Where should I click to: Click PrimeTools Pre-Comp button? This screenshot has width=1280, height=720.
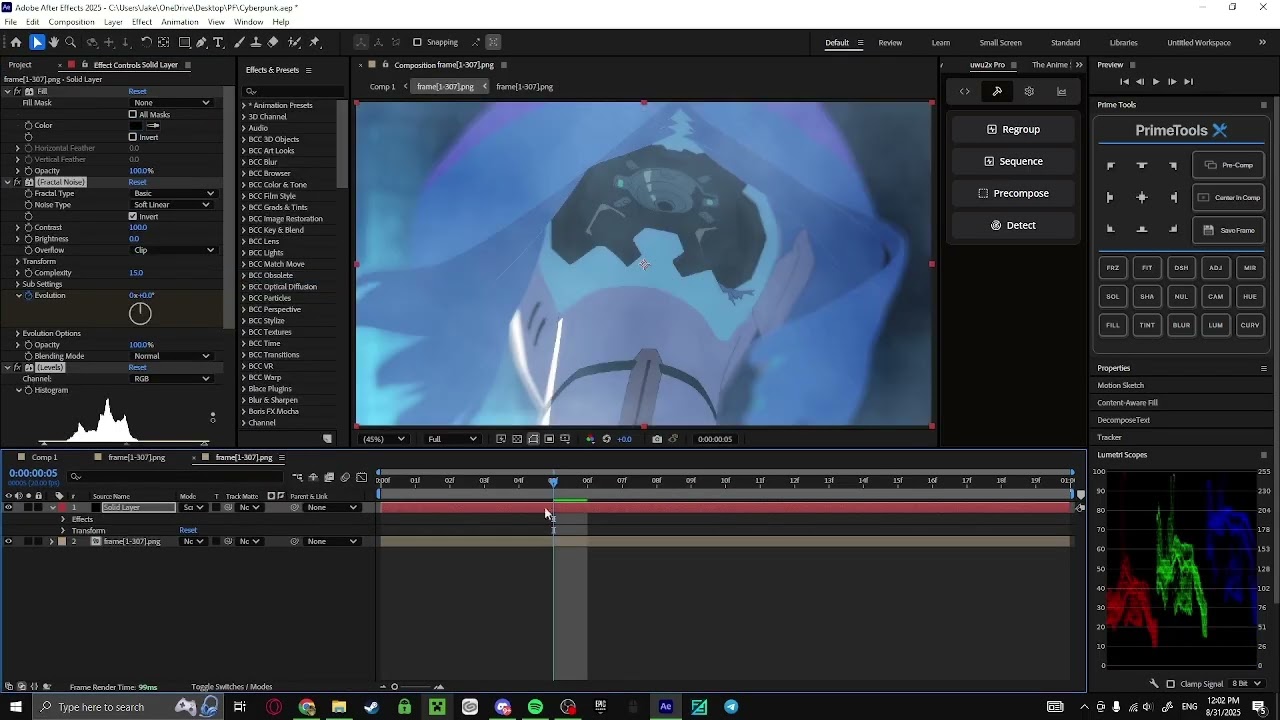pyautogui.click(x=1230, y=165)
